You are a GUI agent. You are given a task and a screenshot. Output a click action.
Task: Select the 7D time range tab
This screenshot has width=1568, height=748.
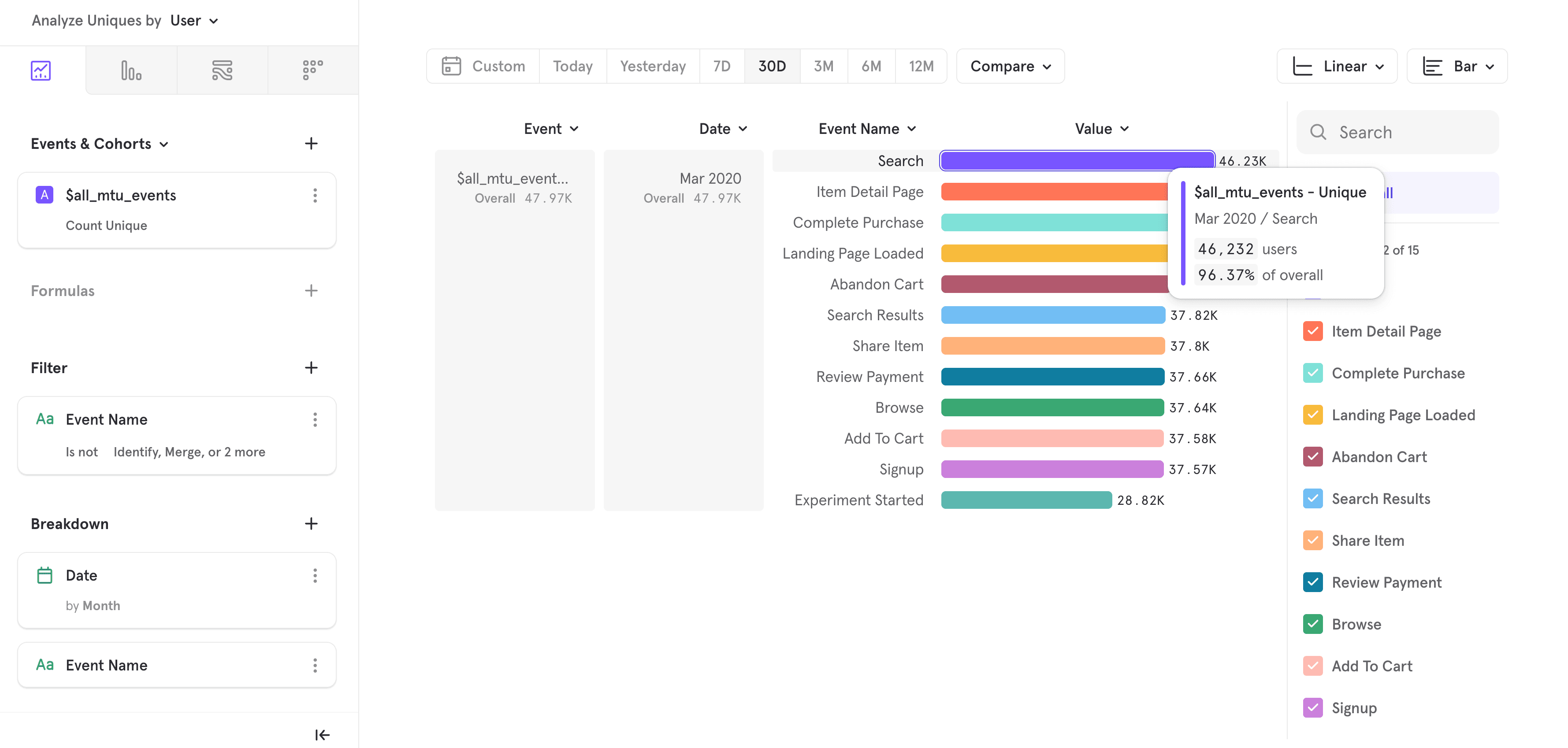722,65
